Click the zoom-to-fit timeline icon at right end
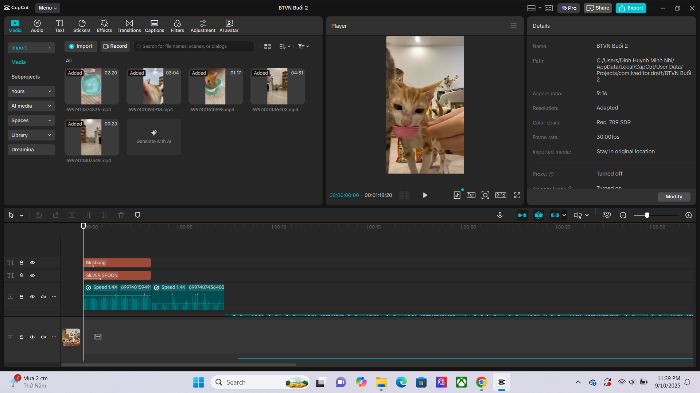The width and height of the screenshot is (700, 393). 688,215
